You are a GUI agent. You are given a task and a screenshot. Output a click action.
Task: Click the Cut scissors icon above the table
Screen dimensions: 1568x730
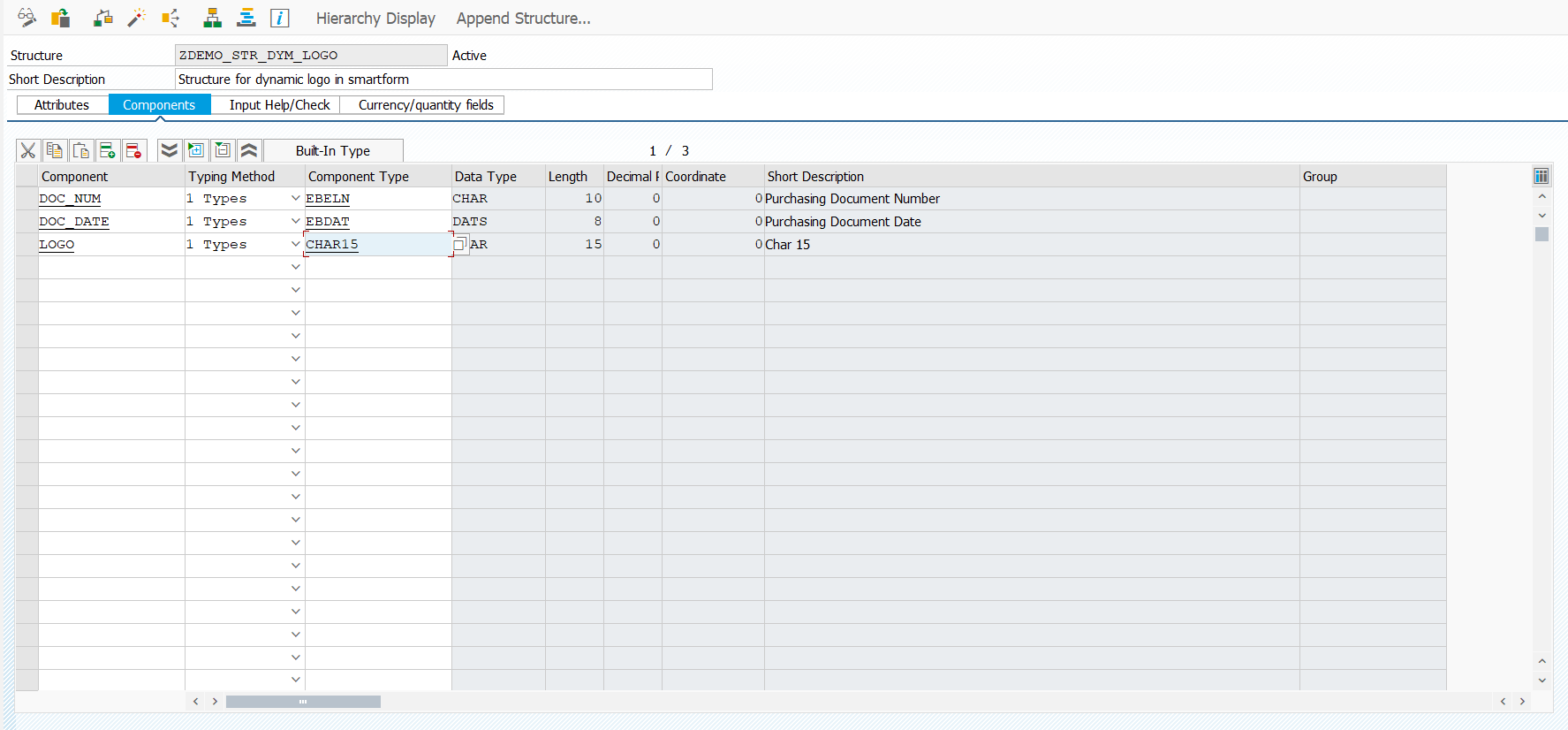coord(28,151)
